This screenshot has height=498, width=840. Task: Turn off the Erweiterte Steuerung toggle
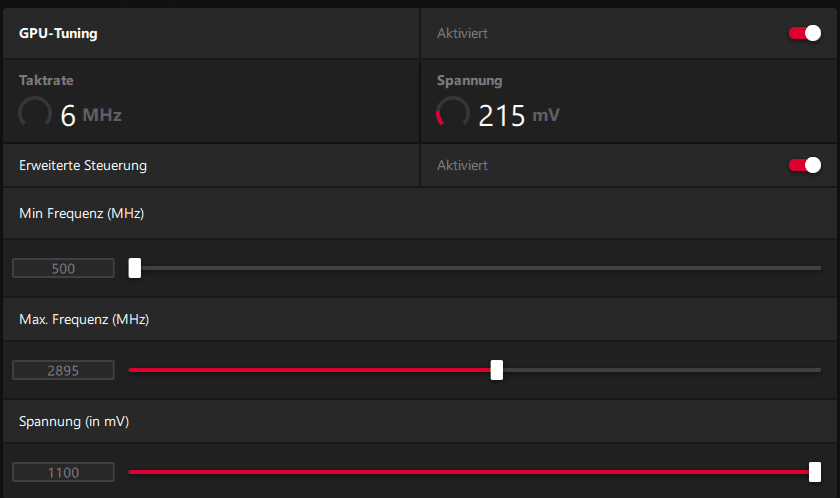[805, 165]
